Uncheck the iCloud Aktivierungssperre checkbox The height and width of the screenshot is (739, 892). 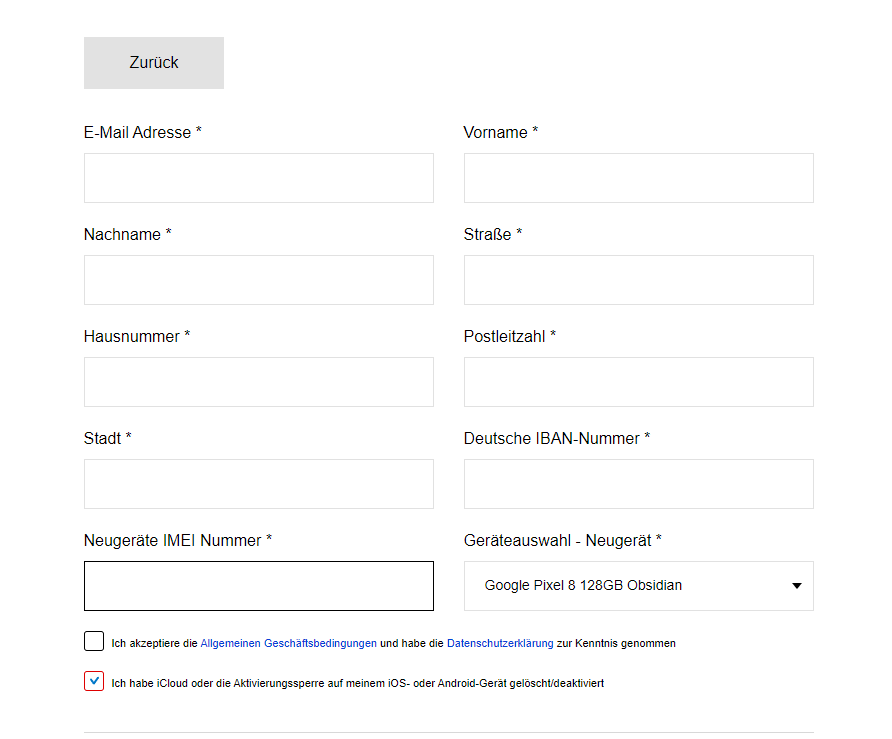(x=94, y=681)
